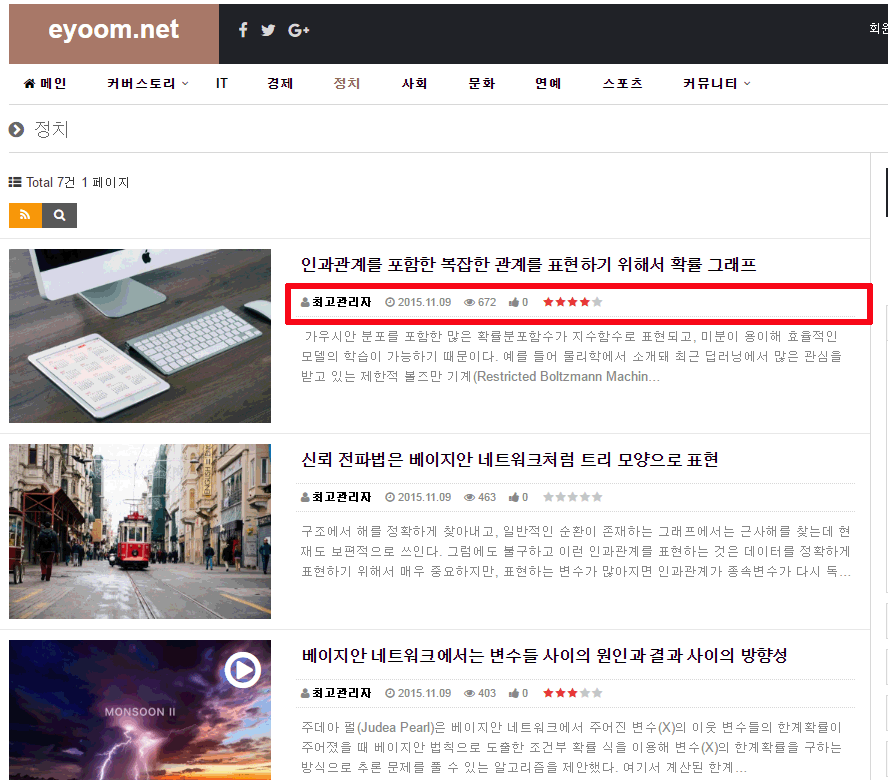Expand the 커버스토리 menu chevron
This screenshot has width=888, height=780.
[x=185, y=84]
